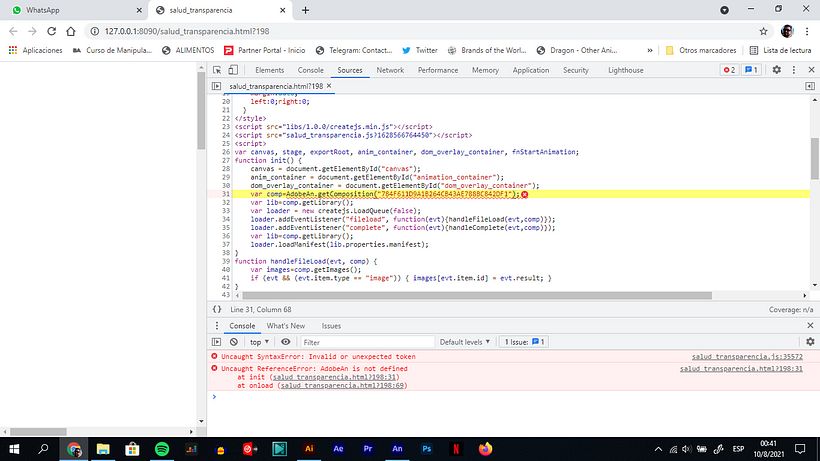The image size is (820, 461).
Task: Open the Aplicaciones bookmarks shortcut
Action: 36,50
